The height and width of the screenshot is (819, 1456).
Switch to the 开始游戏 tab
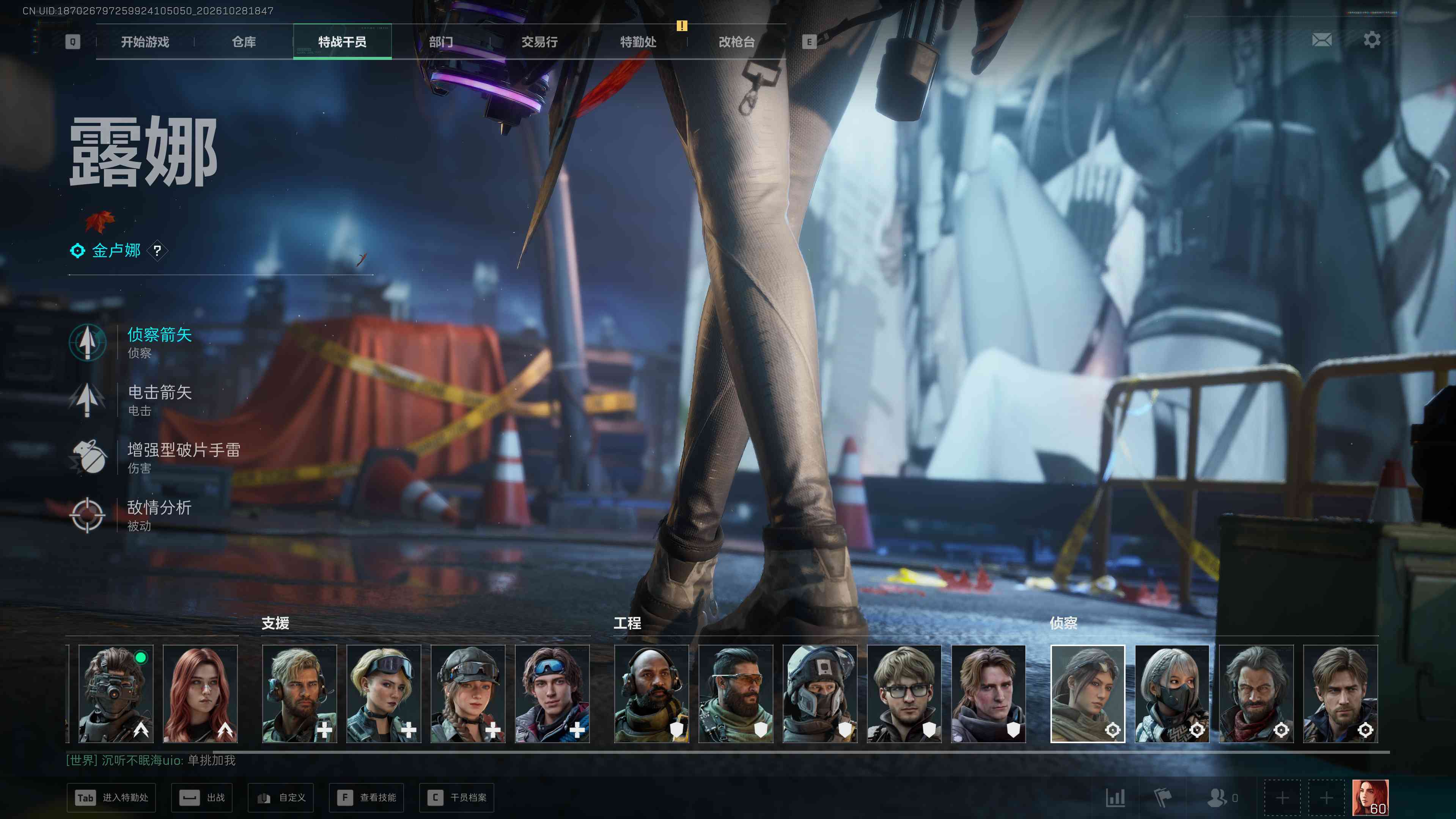click(x=145, y=42)
